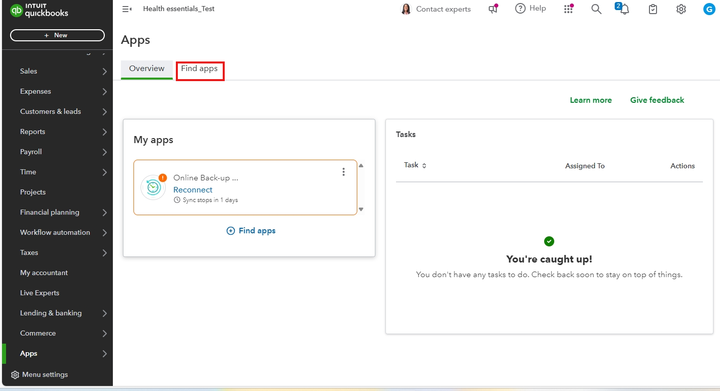Click the Sync stops in 1 days text
This screenshot has width=720, height=391.
pos(210,200)
